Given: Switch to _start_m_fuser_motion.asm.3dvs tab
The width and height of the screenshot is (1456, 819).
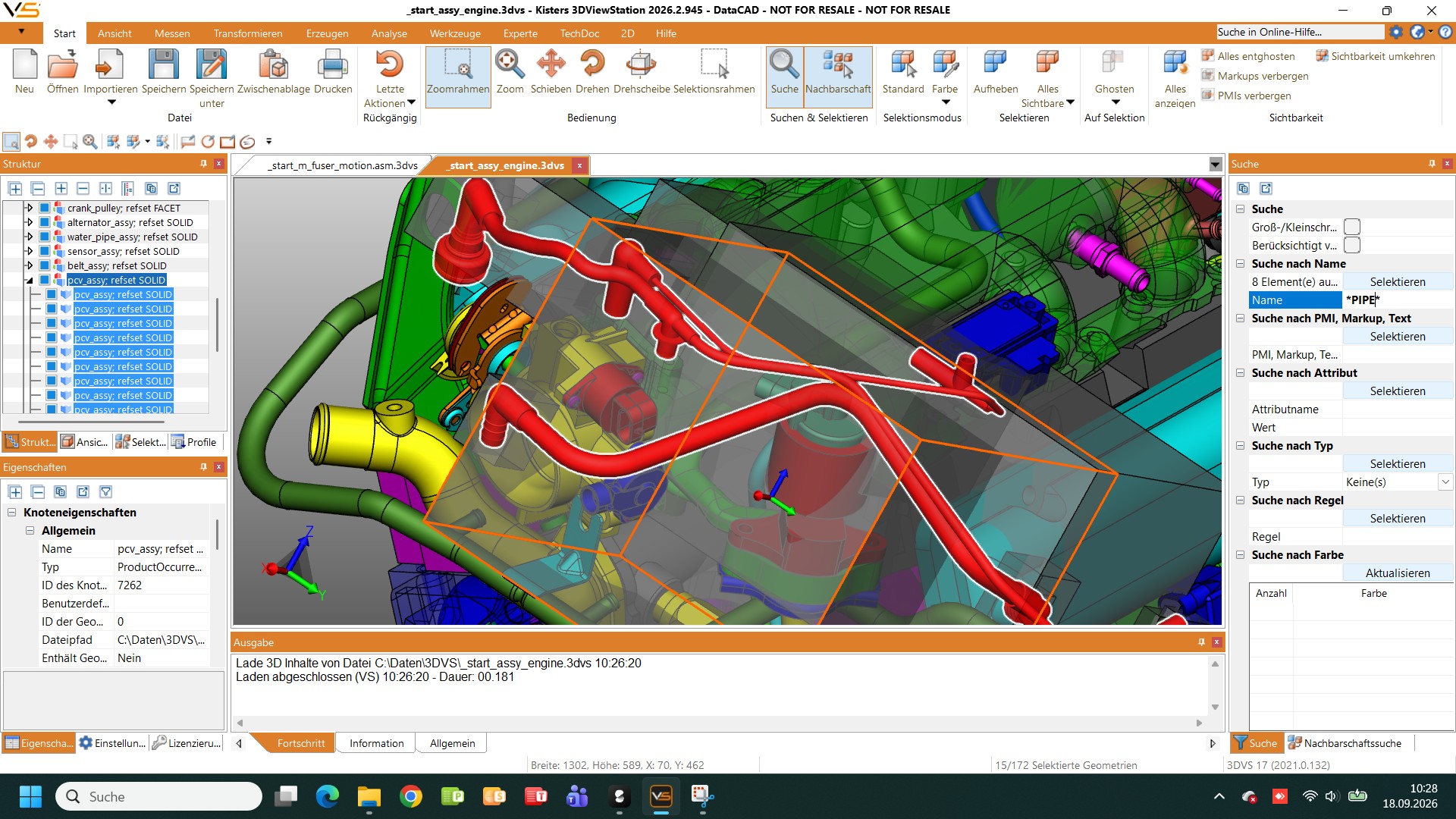Looking at the screenshot, I should [342, 165].
